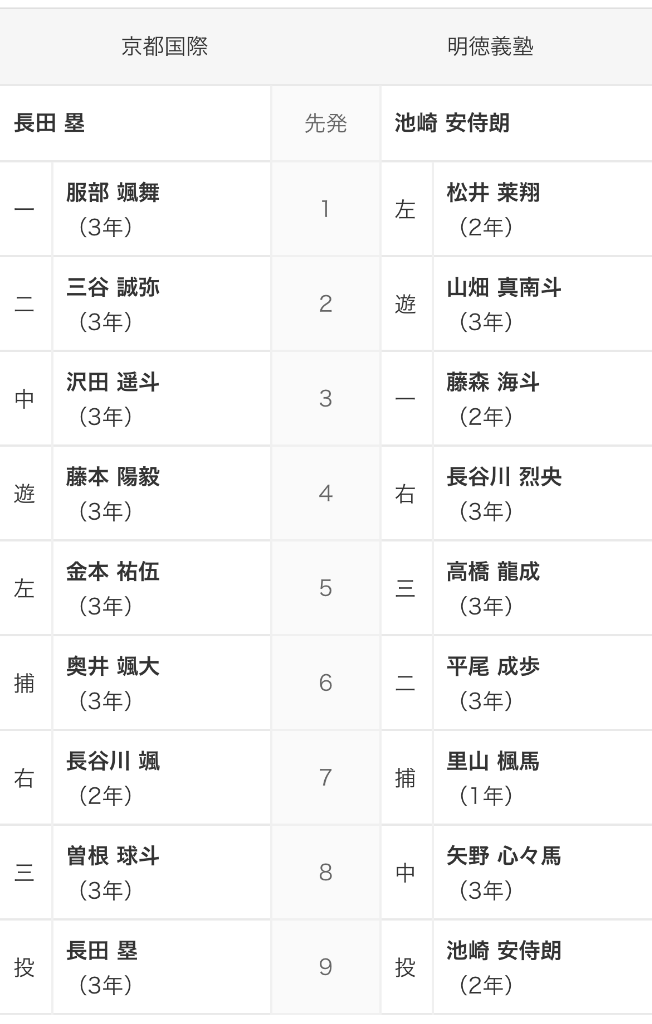
Task: Select second baseman 平尾 成歩
Action: pos(493,666)
